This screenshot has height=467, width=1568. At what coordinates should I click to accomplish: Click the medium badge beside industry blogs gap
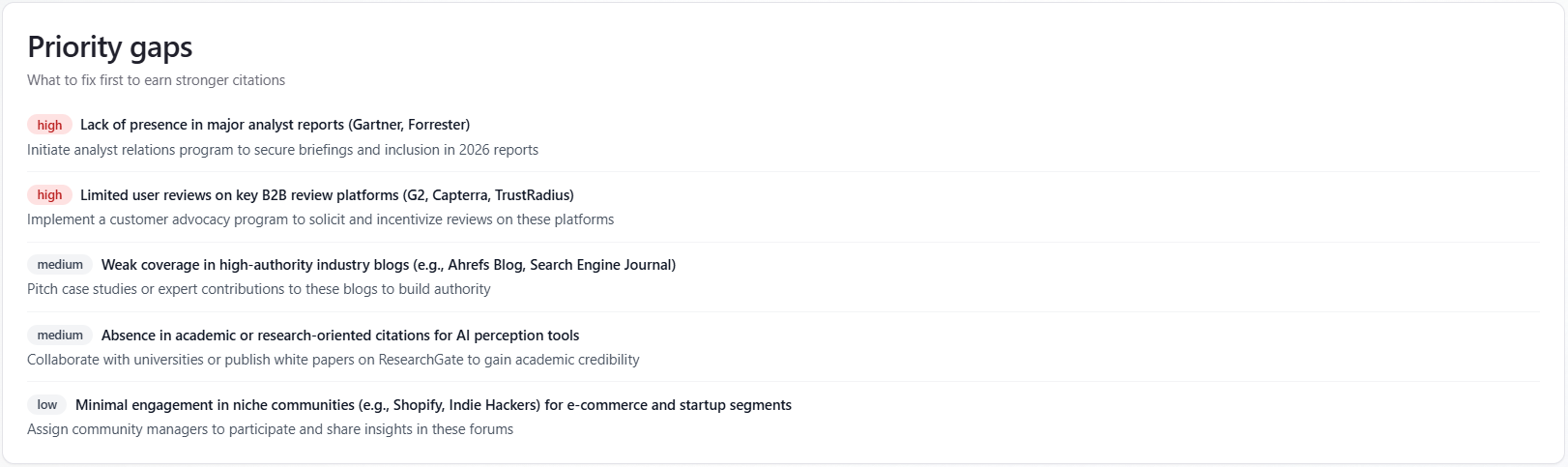click(60, 265)
